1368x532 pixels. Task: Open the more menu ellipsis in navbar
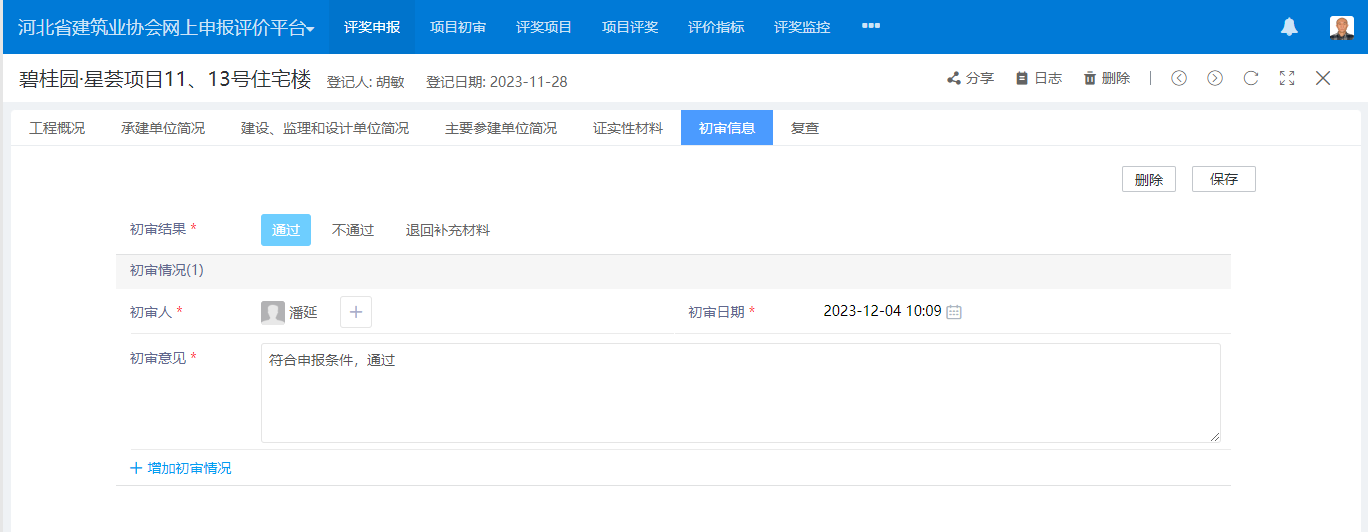[871, 26]
